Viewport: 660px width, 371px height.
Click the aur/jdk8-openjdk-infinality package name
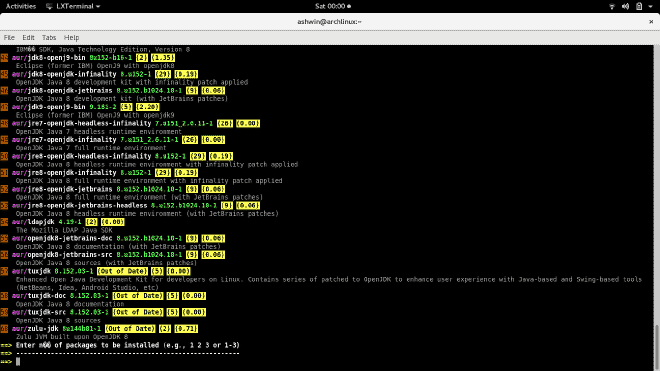click(64, 74)
